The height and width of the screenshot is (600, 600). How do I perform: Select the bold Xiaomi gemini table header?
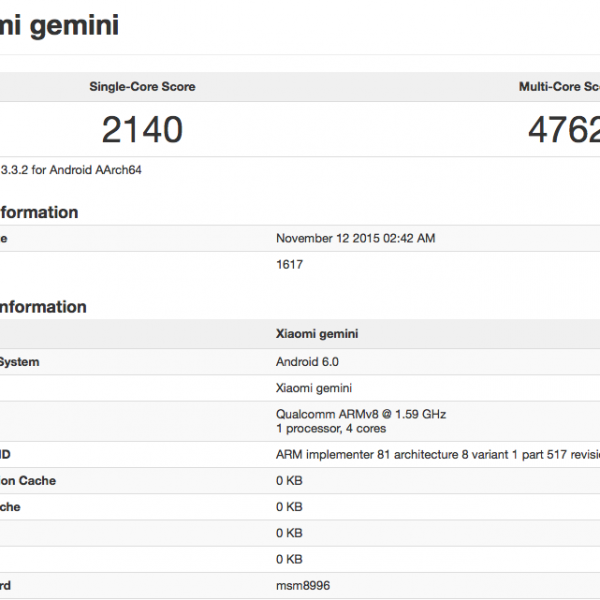[x=316, y=334]
